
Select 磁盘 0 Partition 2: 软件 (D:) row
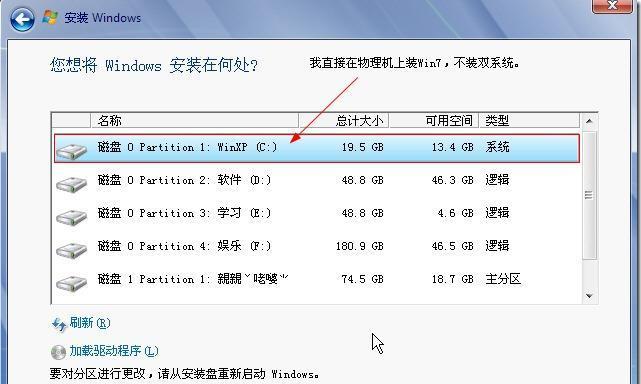coord(317,180)
